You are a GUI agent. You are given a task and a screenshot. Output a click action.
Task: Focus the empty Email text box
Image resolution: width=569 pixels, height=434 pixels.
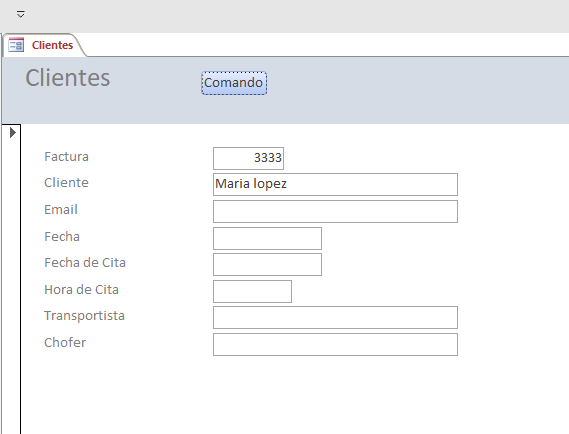335,211
